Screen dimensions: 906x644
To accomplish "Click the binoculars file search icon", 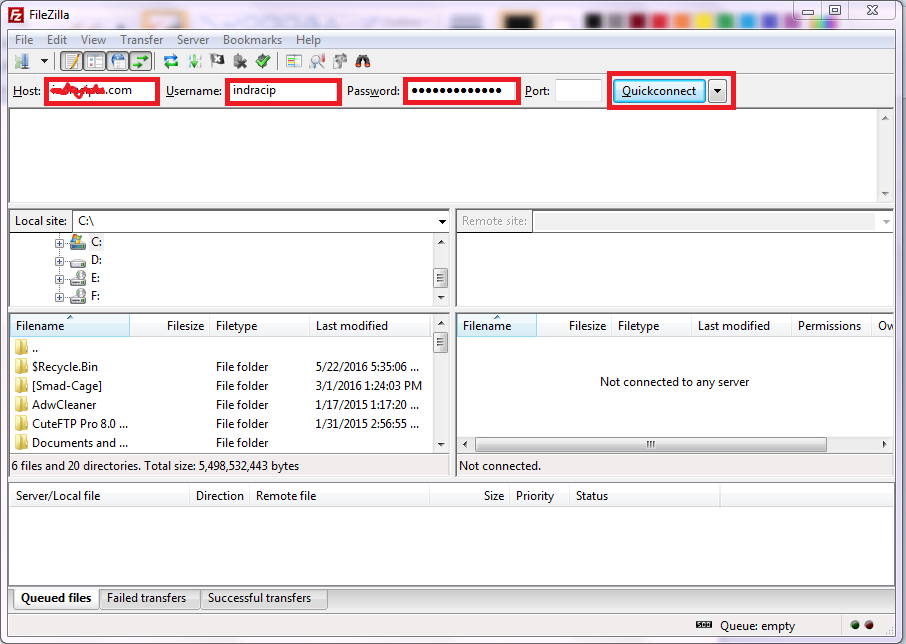I will (363, 61).
